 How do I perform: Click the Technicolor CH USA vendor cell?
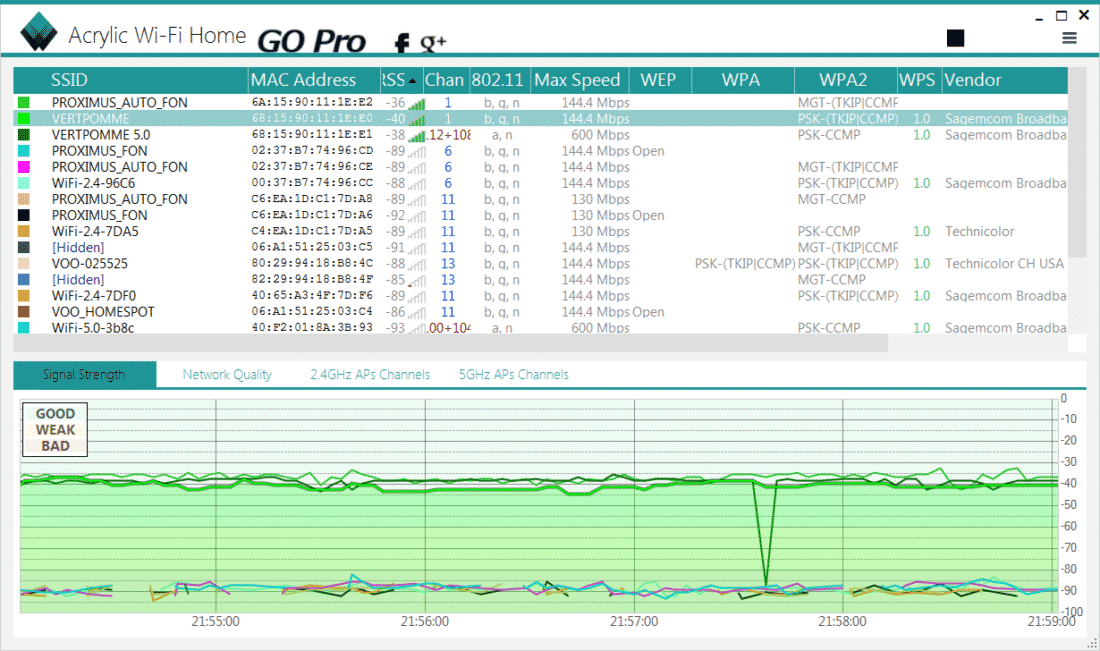coord(1004,264)
